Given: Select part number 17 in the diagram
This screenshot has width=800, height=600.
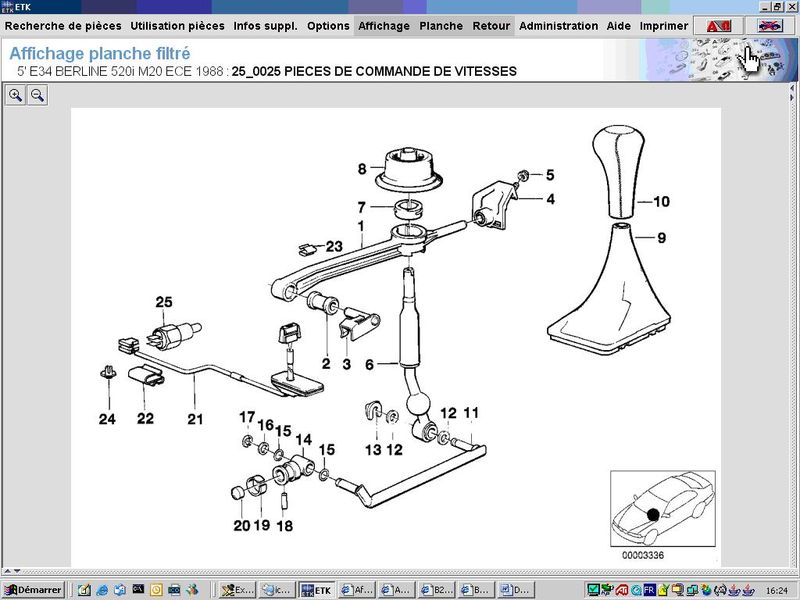Looking at the screenshot, I should point(247,417).
